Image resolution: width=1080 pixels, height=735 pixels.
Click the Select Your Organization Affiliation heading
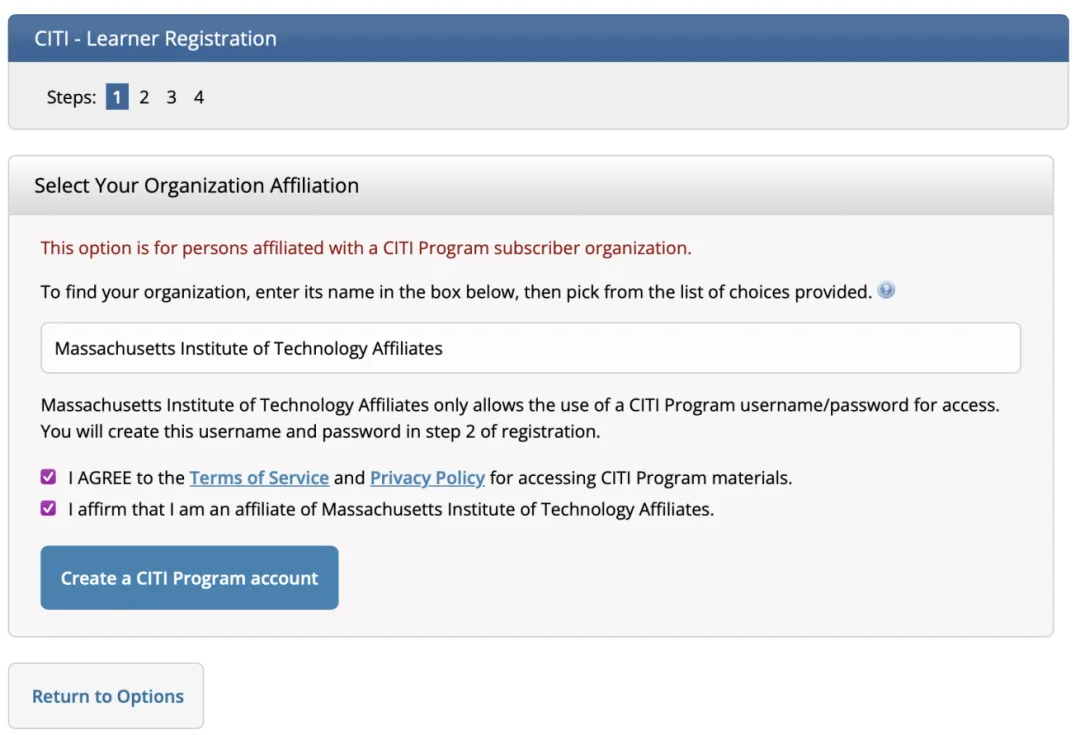196,185
